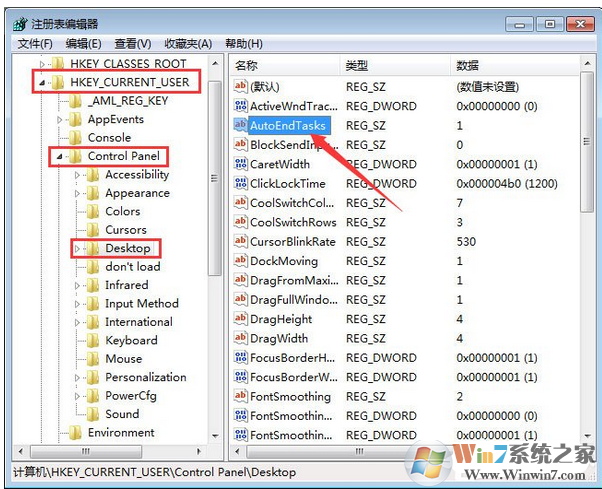Click the ActiveWndTrac... DWORD value icon
Image resolution: width=602 pixels, height=489 pixels.
tap(241, 106)
